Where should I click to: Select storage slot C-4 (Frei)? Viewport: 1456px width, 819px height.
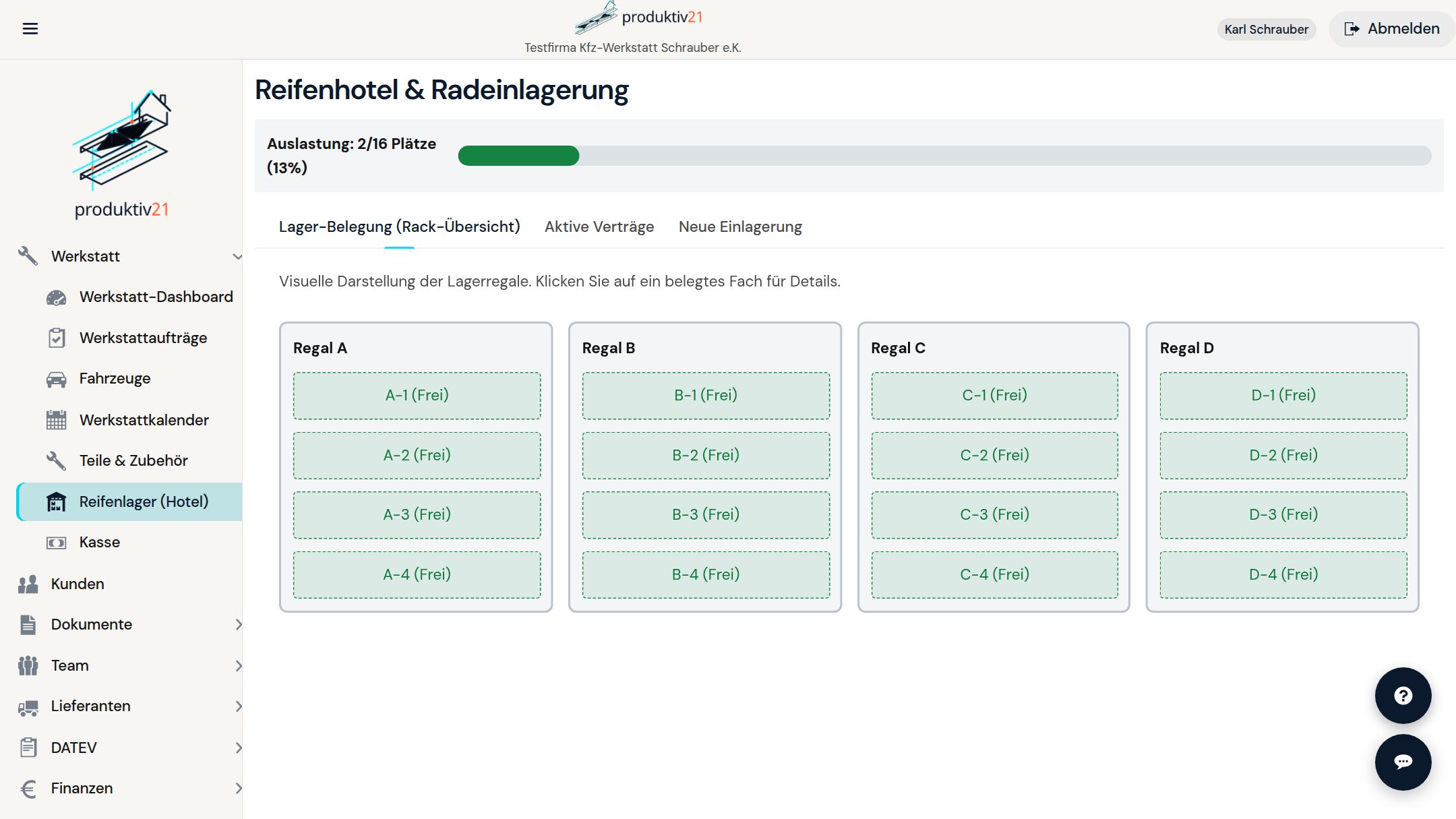tap(994, 575)
